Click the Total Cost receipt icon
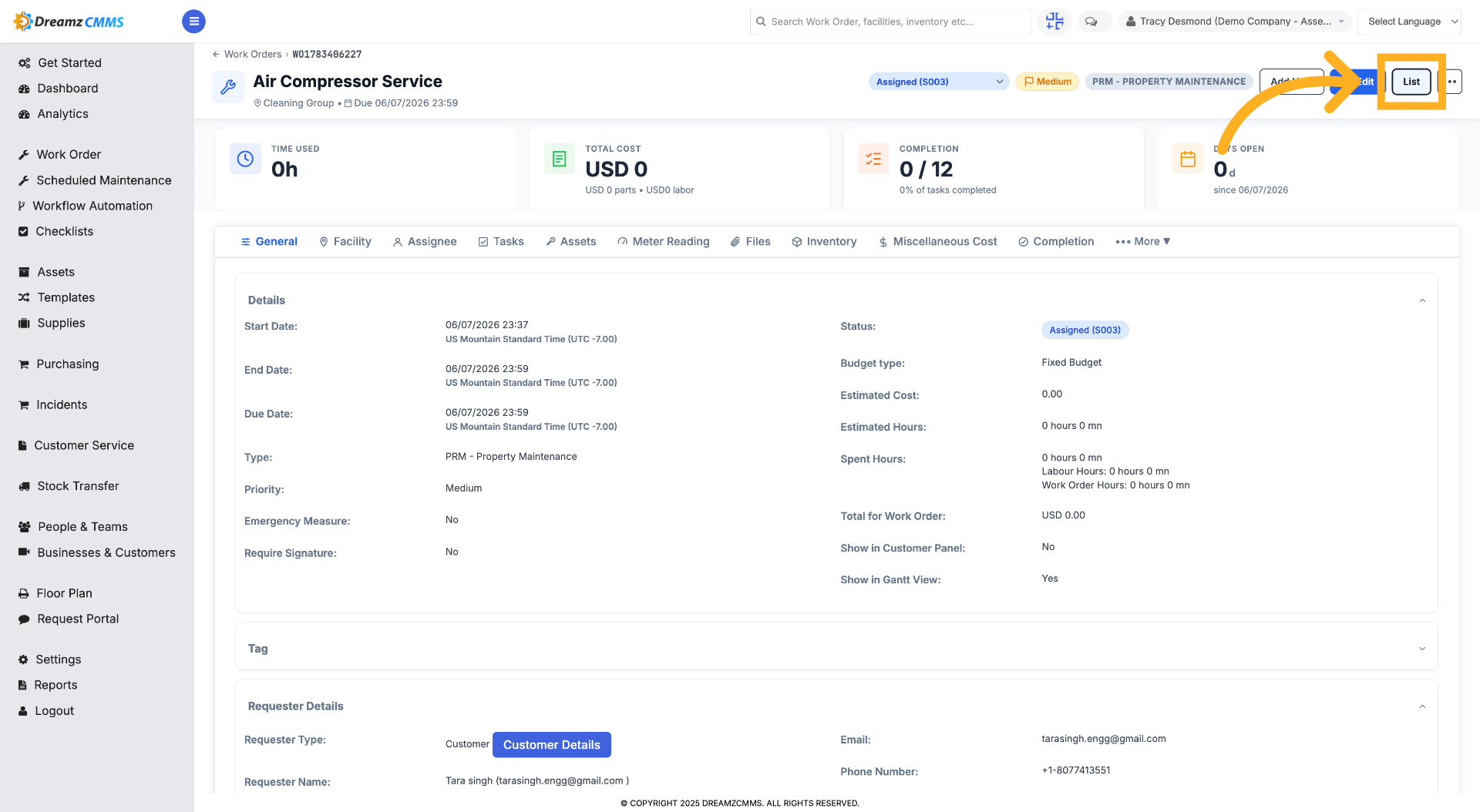 point(560,159)
